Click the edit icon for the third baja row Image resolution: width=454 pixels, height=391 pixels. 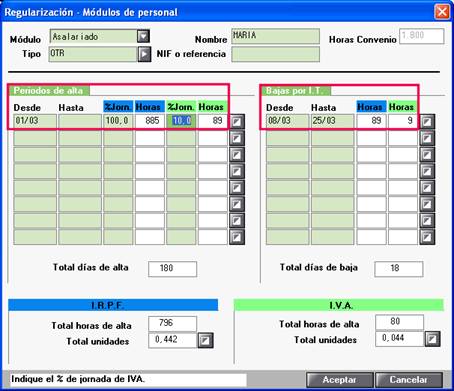click(x=427, y=155)
